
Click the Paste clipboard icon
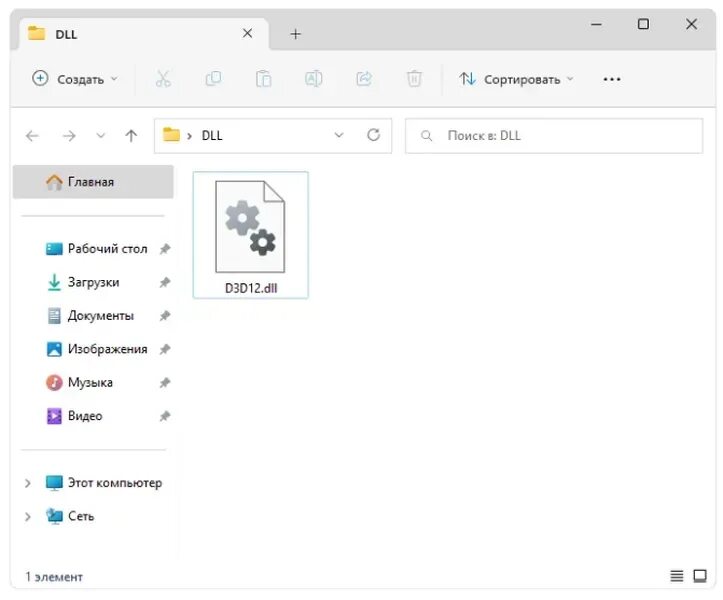pos(263,79)
